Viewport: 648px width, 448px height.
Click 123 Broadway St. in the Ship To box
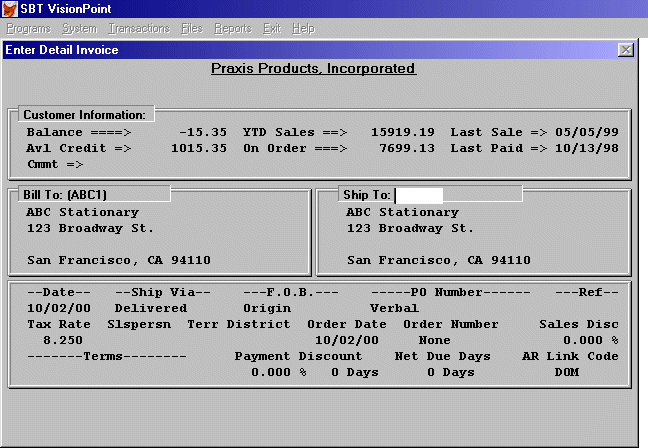tap(410, 228)
